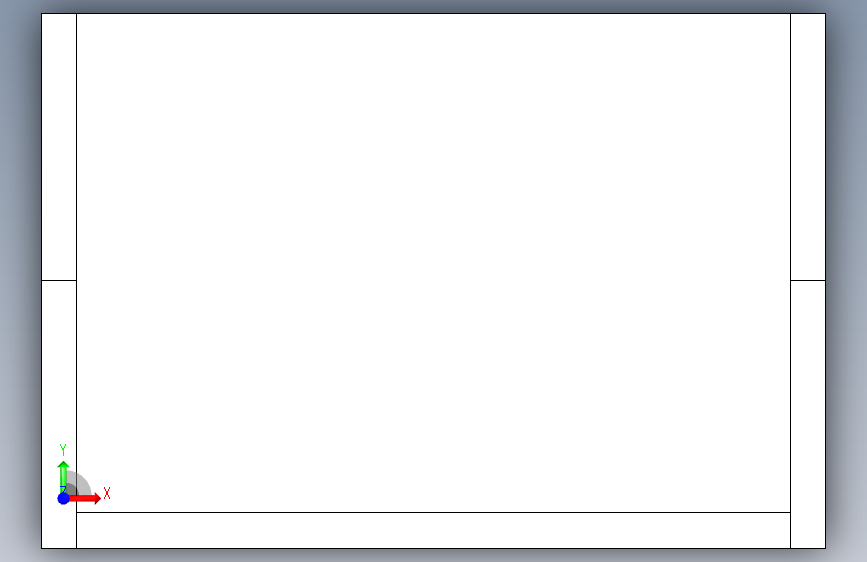Screen dimensions: 867x562
Task: Select the top outer edge of the model
Action: pyautogui.click(x=434, y=13)
